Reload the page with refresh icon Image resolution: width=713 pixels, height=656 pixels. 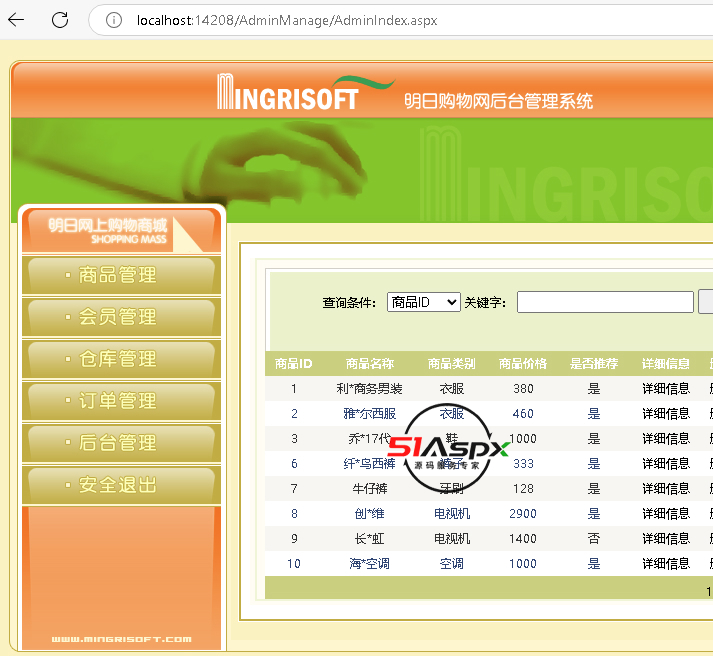click(x=60, y=20)
